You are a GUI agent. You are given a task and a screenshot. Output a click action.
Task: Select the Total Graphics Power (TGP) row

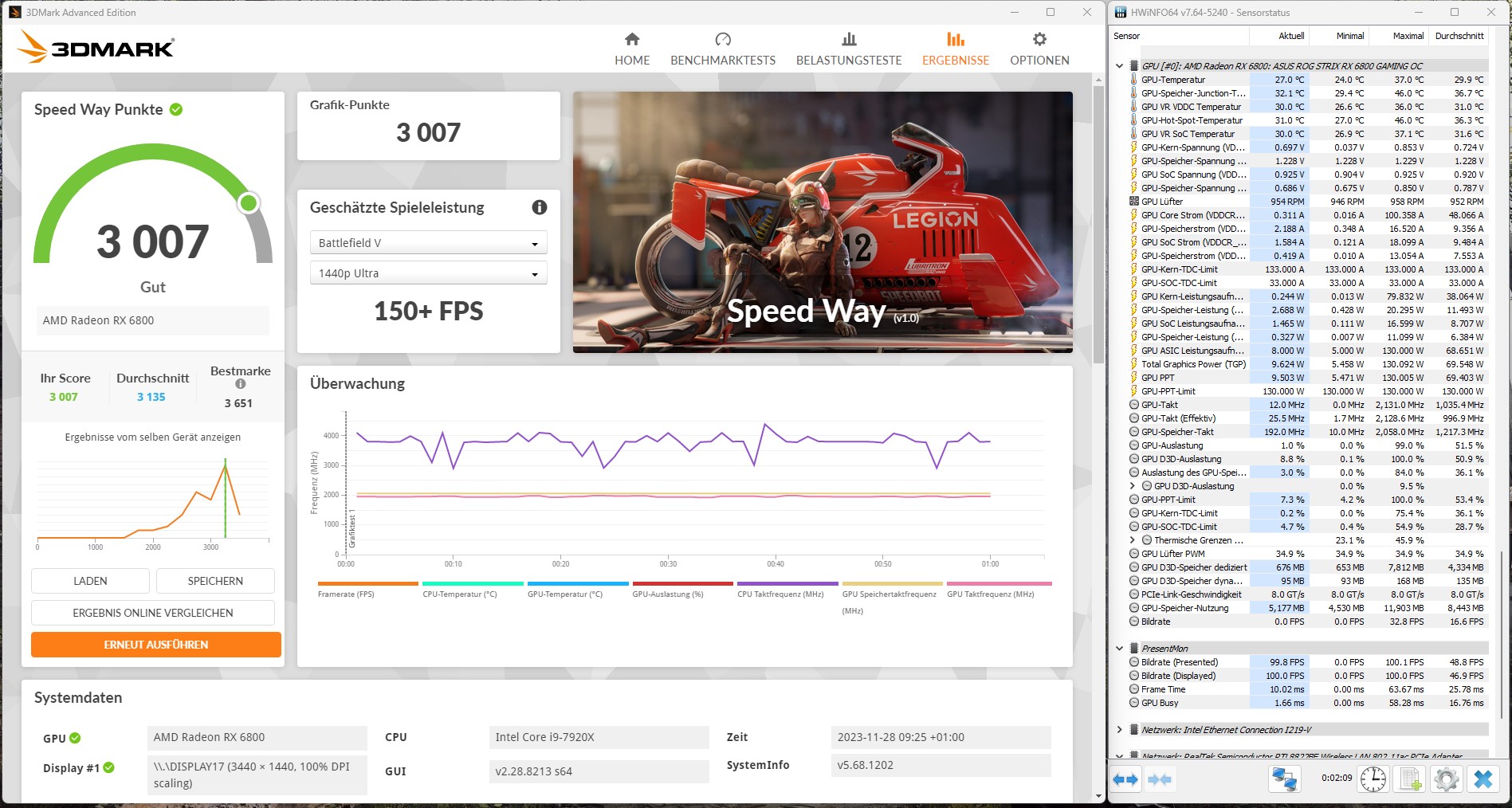click(1307, 364)
